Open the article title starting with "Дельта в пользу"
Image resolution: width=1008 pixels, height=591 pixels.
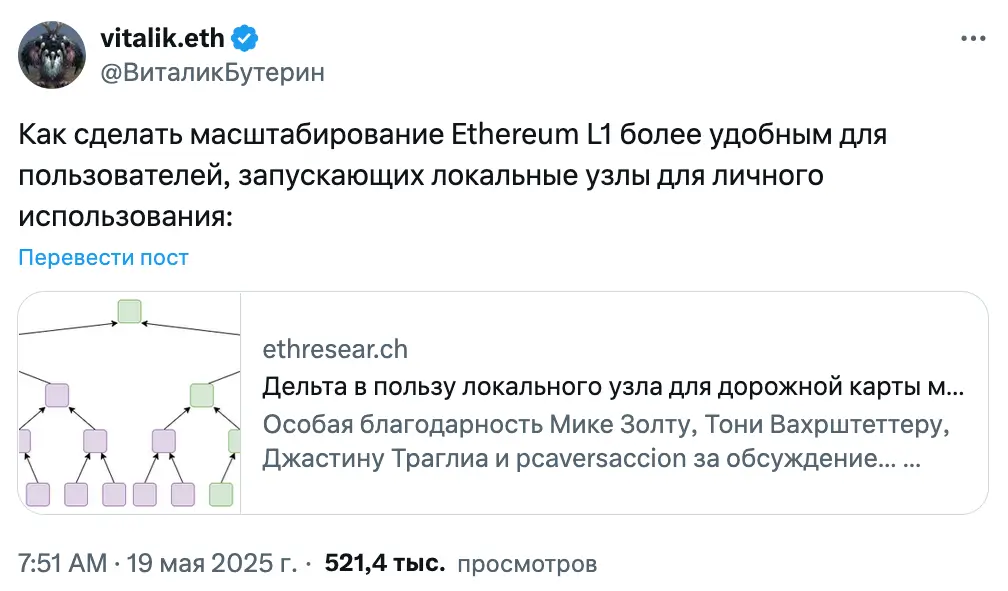click(612, 386)
